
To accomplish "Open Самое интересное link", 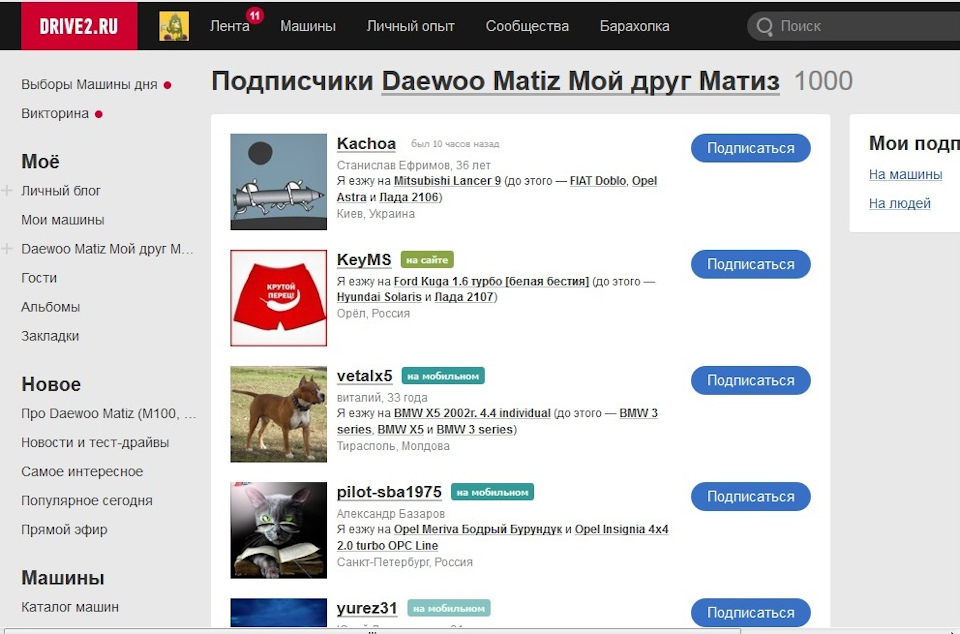I will pos(82,472).
